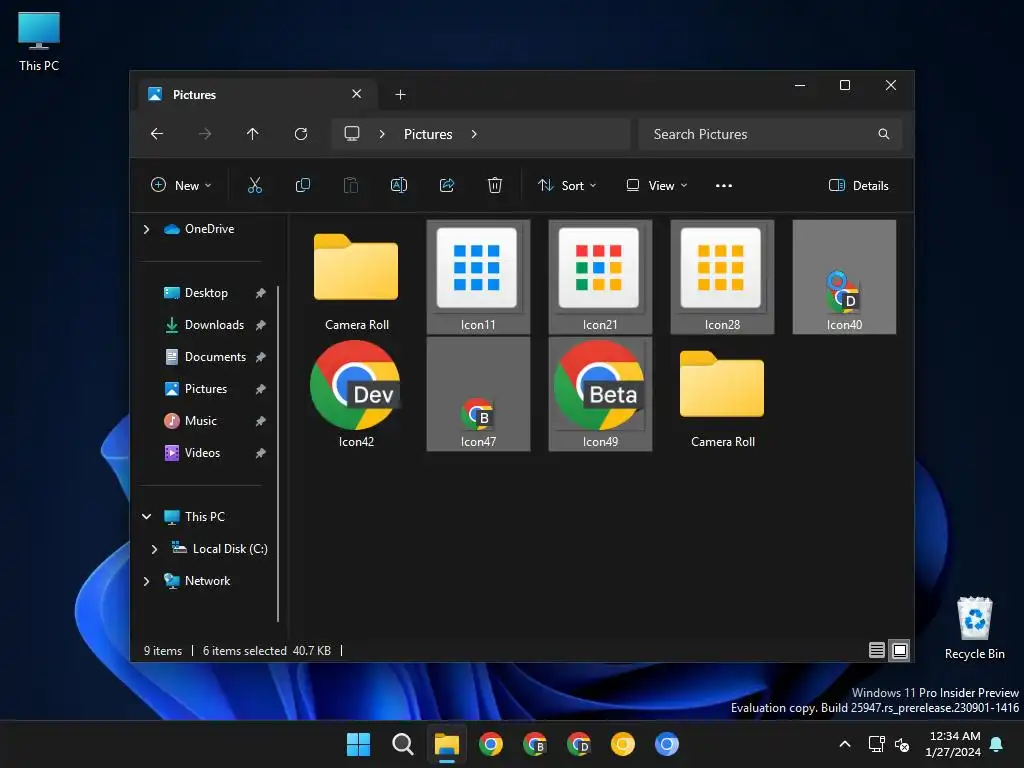The height and width of the screenshot is (768, 1024).
Task: Click the pin icon beside Music
Action: coord(261,421)
